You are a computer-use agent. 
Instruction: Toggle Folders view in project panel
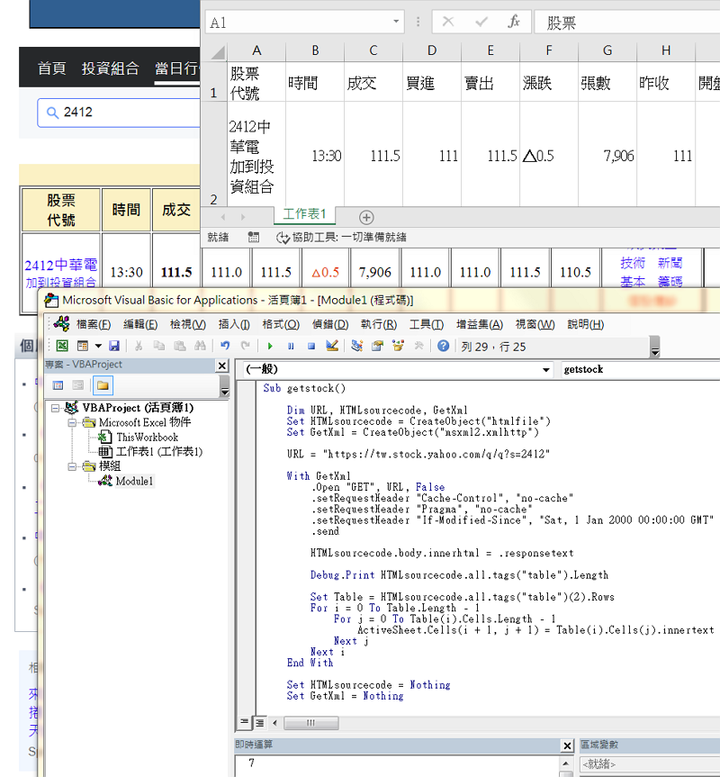pyautogui.click(x=103, y=385)
